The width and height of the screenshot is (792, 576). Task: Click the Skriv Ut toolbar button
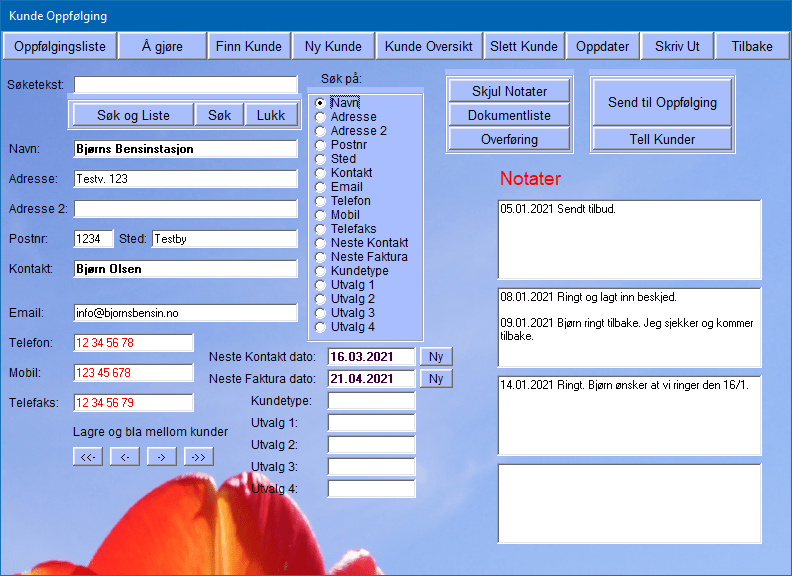pos(677,47)
